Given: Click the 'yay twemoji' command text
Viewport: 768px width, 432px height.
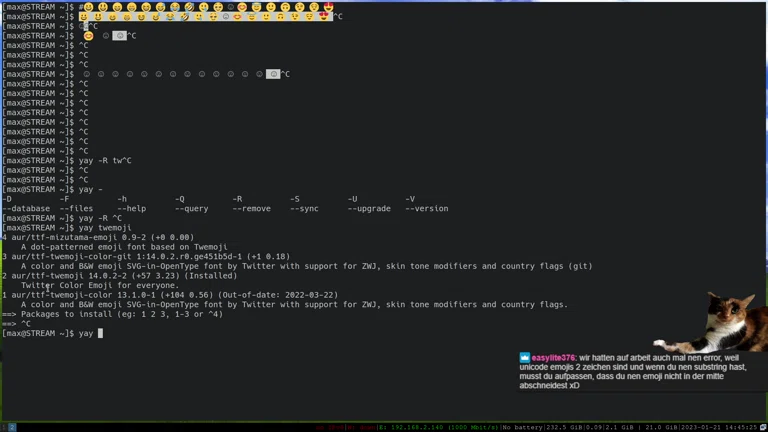Looking at the screenshot, I should point(105,228).
